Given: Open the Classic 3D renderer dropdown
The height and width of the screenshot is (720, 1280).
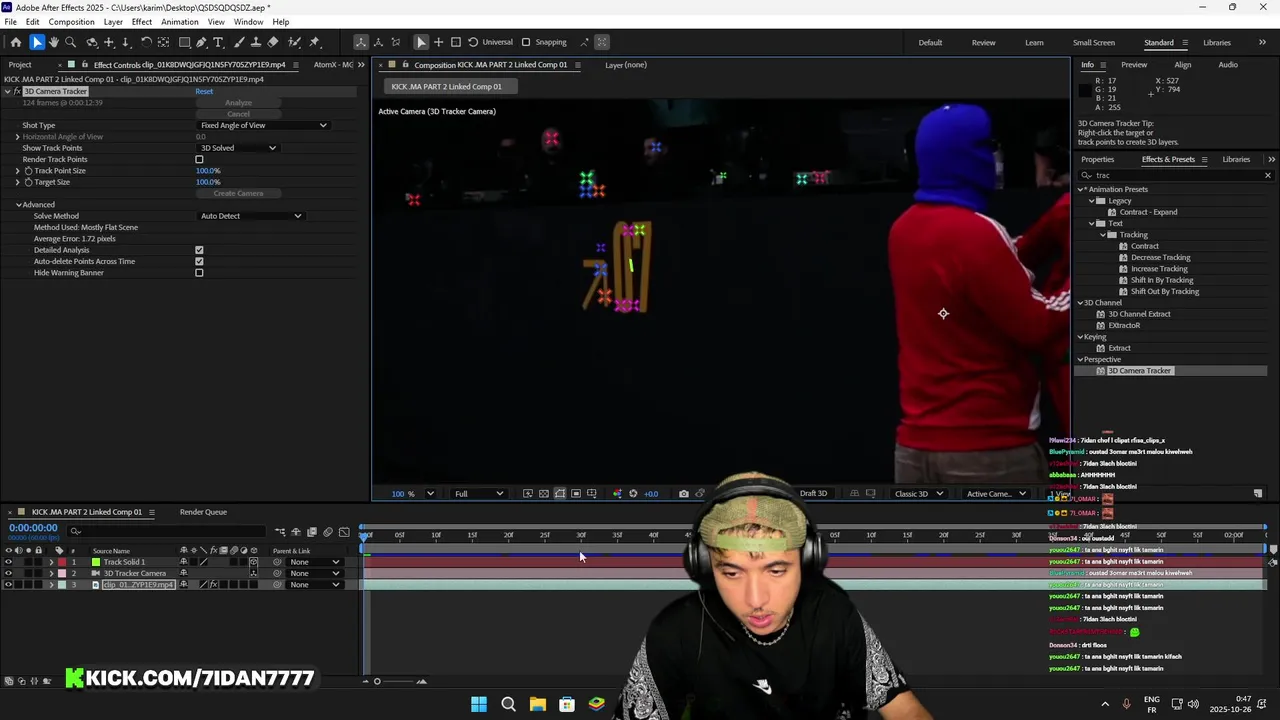Looking at the screenshot, I should (x=917, y=494).
